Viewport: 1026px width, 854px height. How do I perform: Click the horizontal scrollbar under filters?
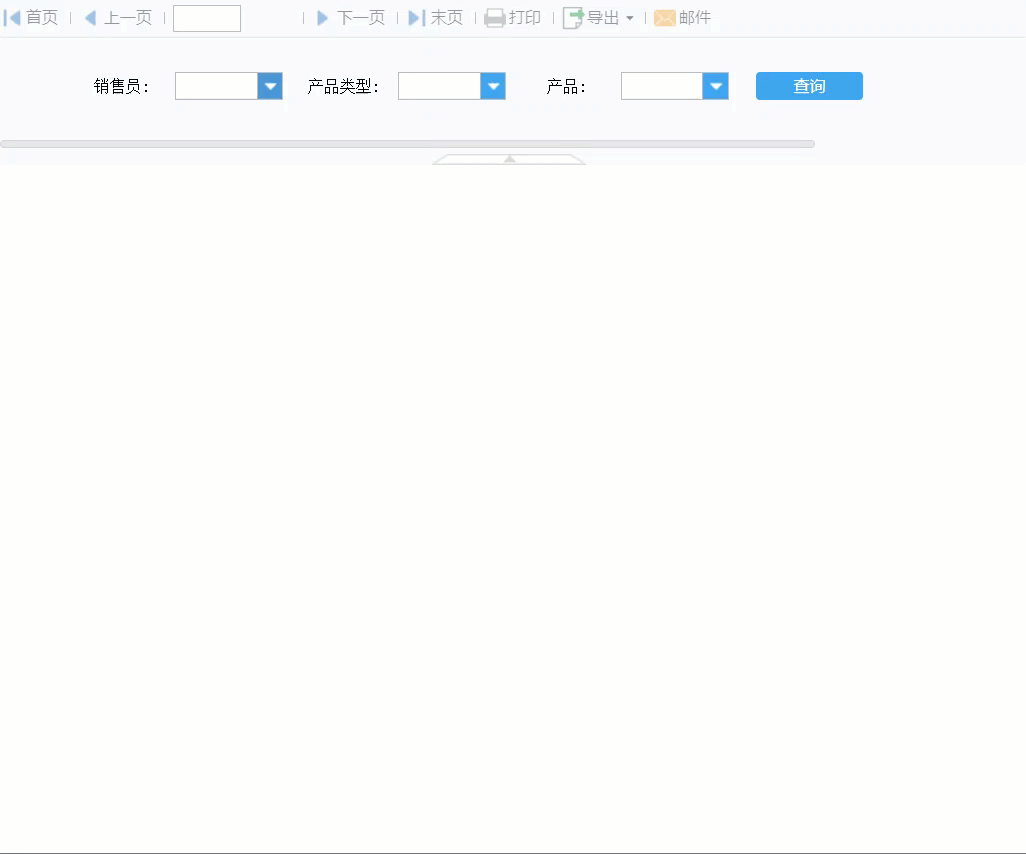point(407,144)
